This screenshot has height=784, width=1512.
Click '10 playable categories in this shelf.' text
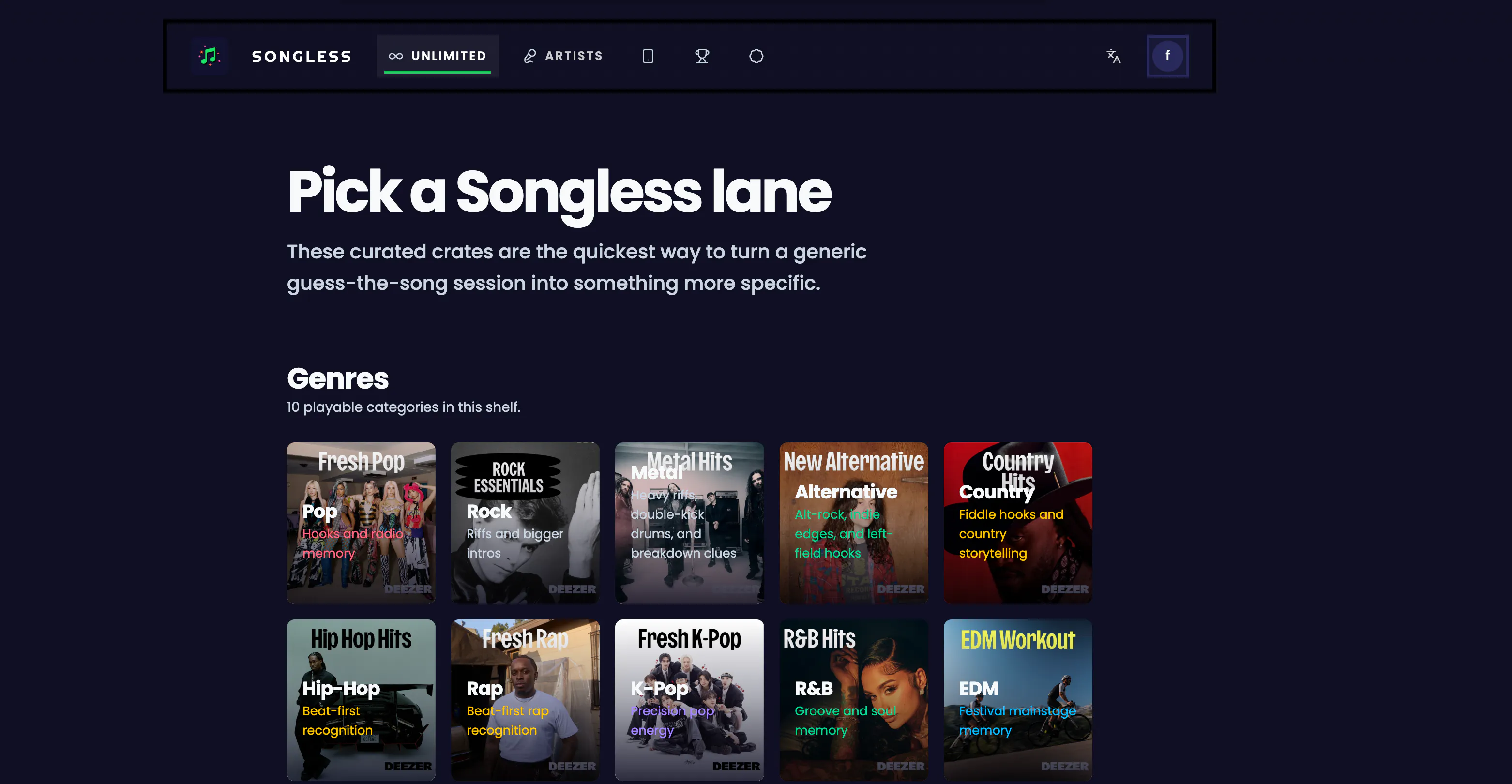pos(404,407)
